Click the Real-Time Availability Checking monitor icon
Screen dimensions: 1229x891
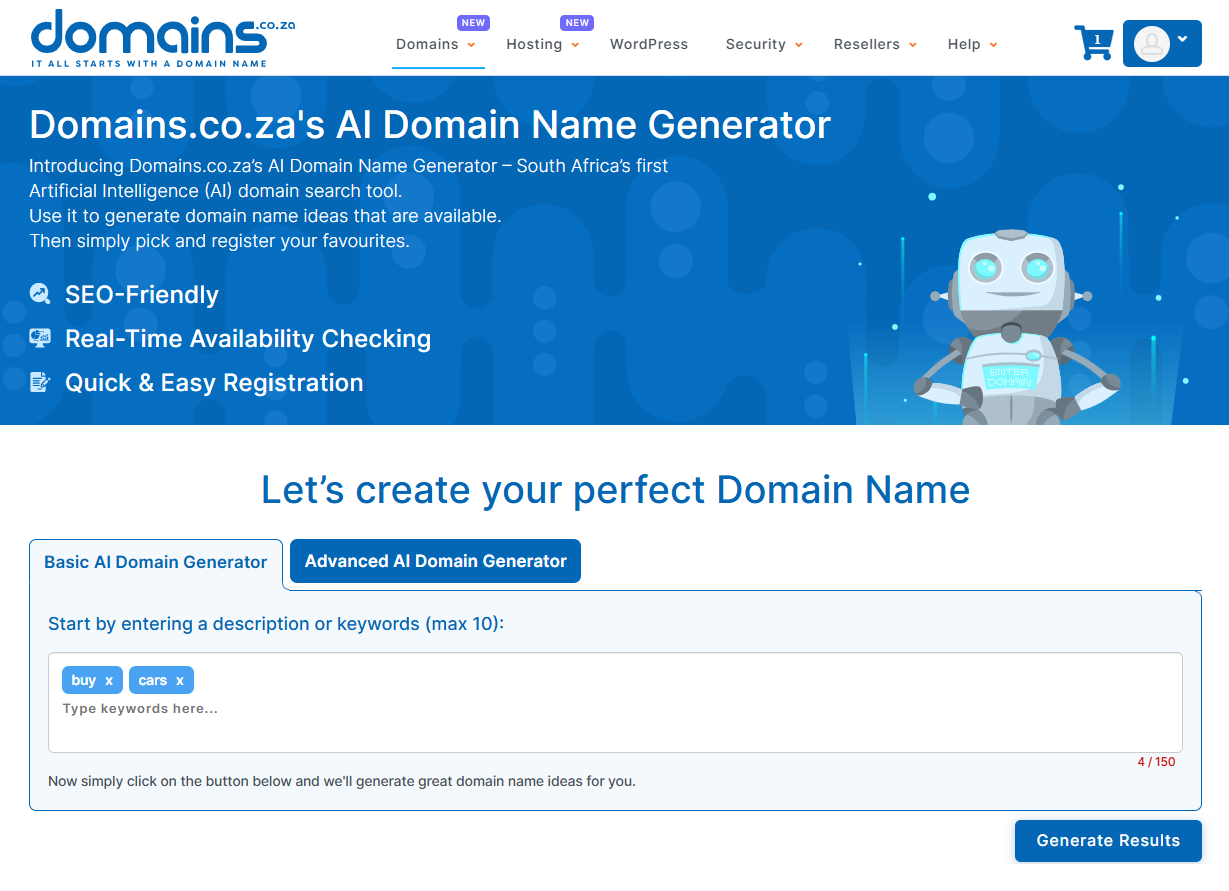[40, 338]
